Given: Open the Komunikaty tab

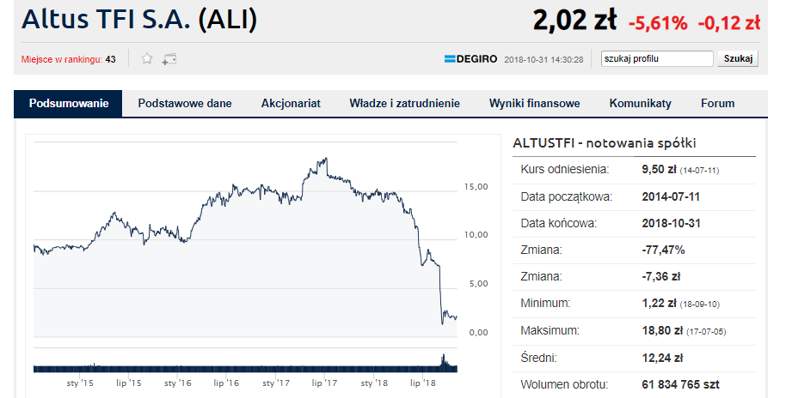Looking at the screenshot, I should pos(640,103).
